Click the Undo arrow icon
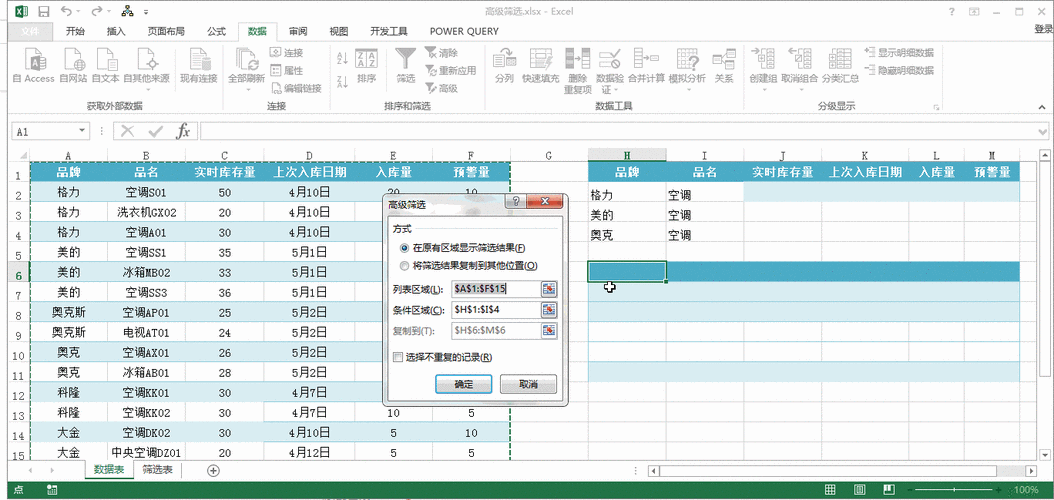The width and height of the screenshot is (1054, 500). coord(66,11)
